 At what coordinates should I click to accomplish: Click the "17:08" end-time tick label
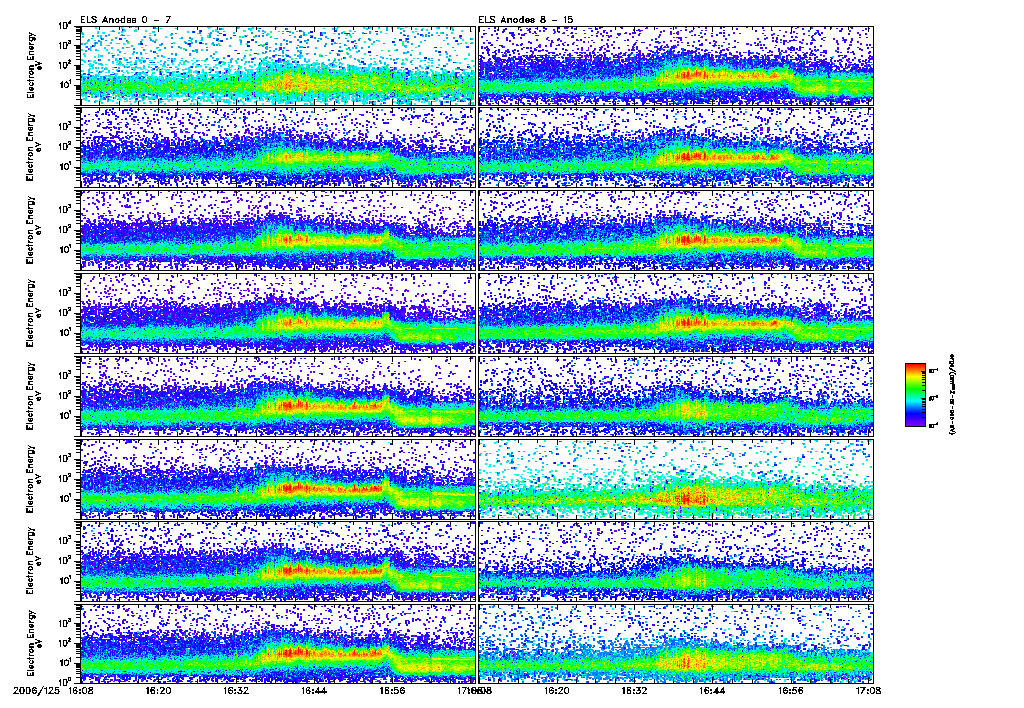pos(867,690)
